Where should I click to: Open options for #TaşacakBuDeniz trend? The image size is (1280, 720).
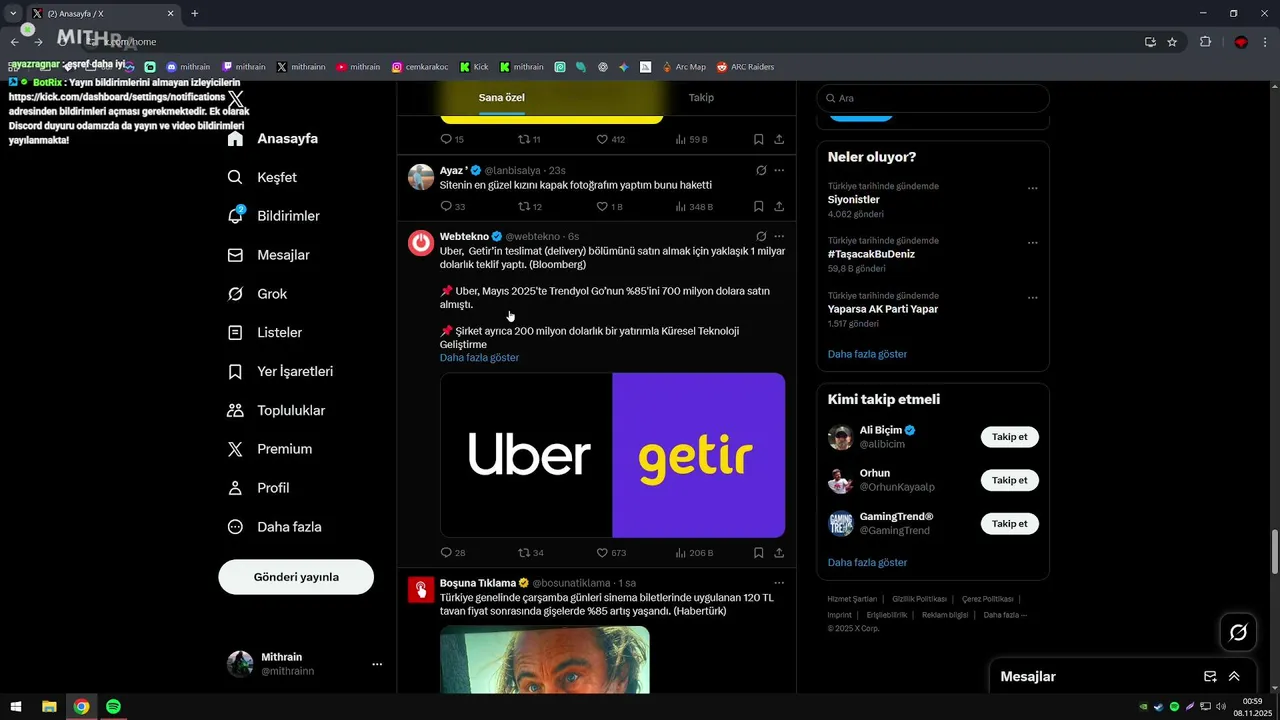coord(1033,243)
